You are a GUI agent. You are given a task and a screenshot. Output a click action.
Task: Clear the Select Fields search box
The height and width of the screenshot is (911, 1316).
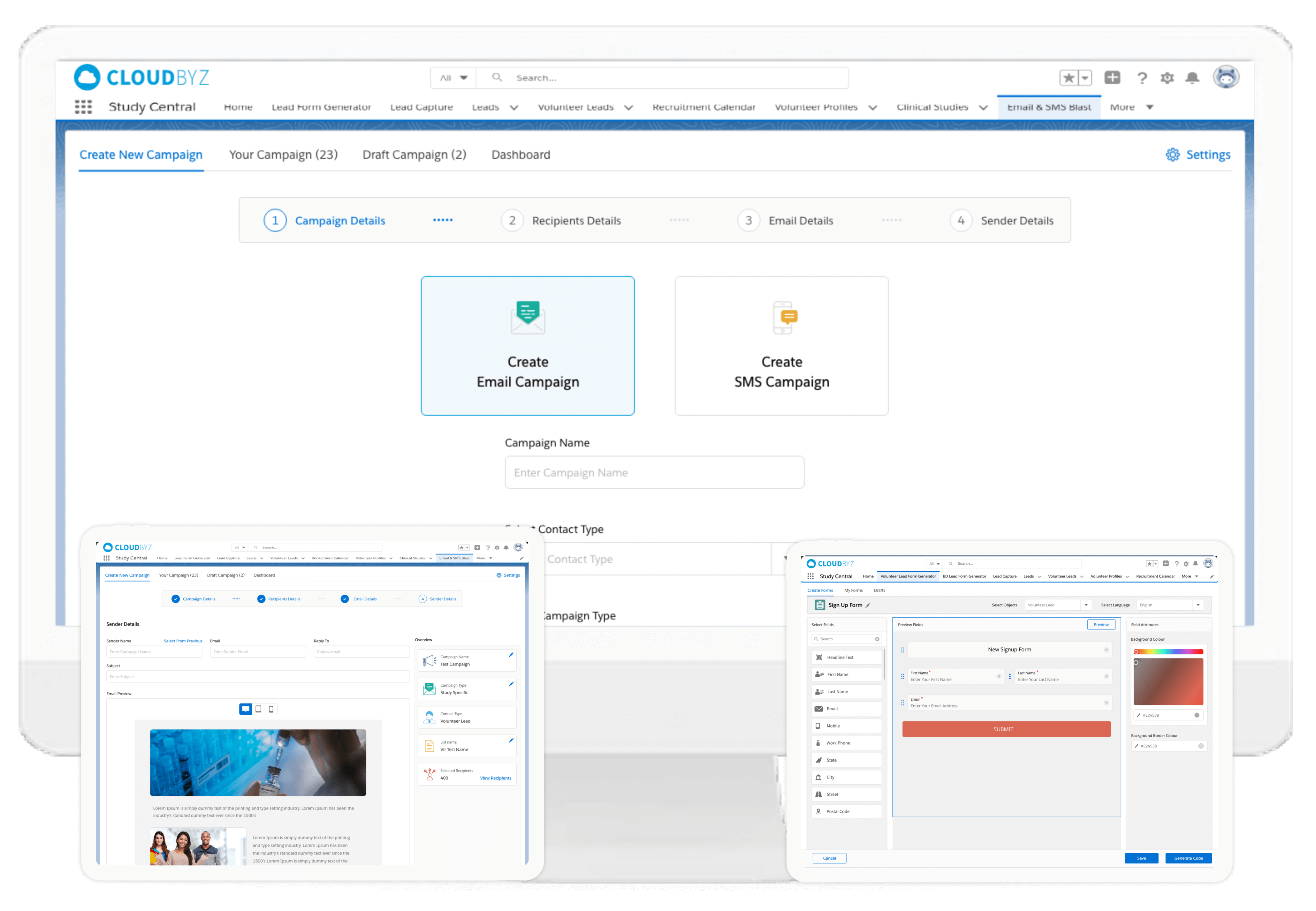pyautogui.click(x=877, y=639)
